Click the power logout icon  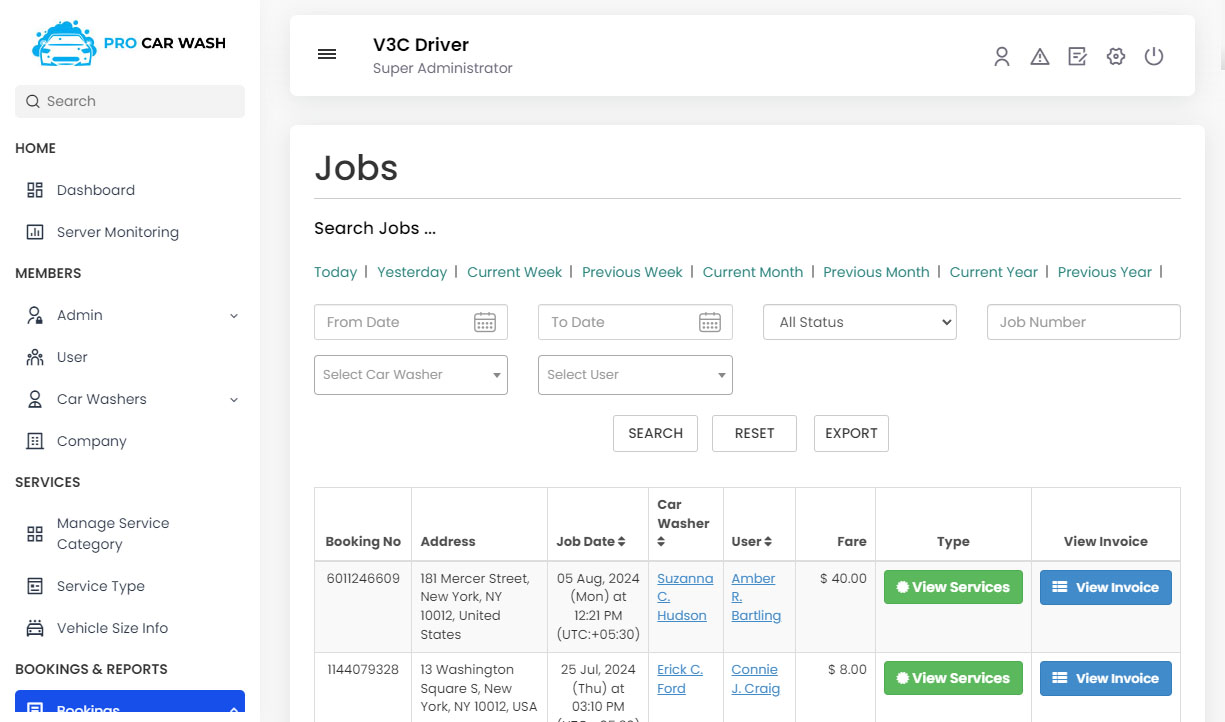1154,57
